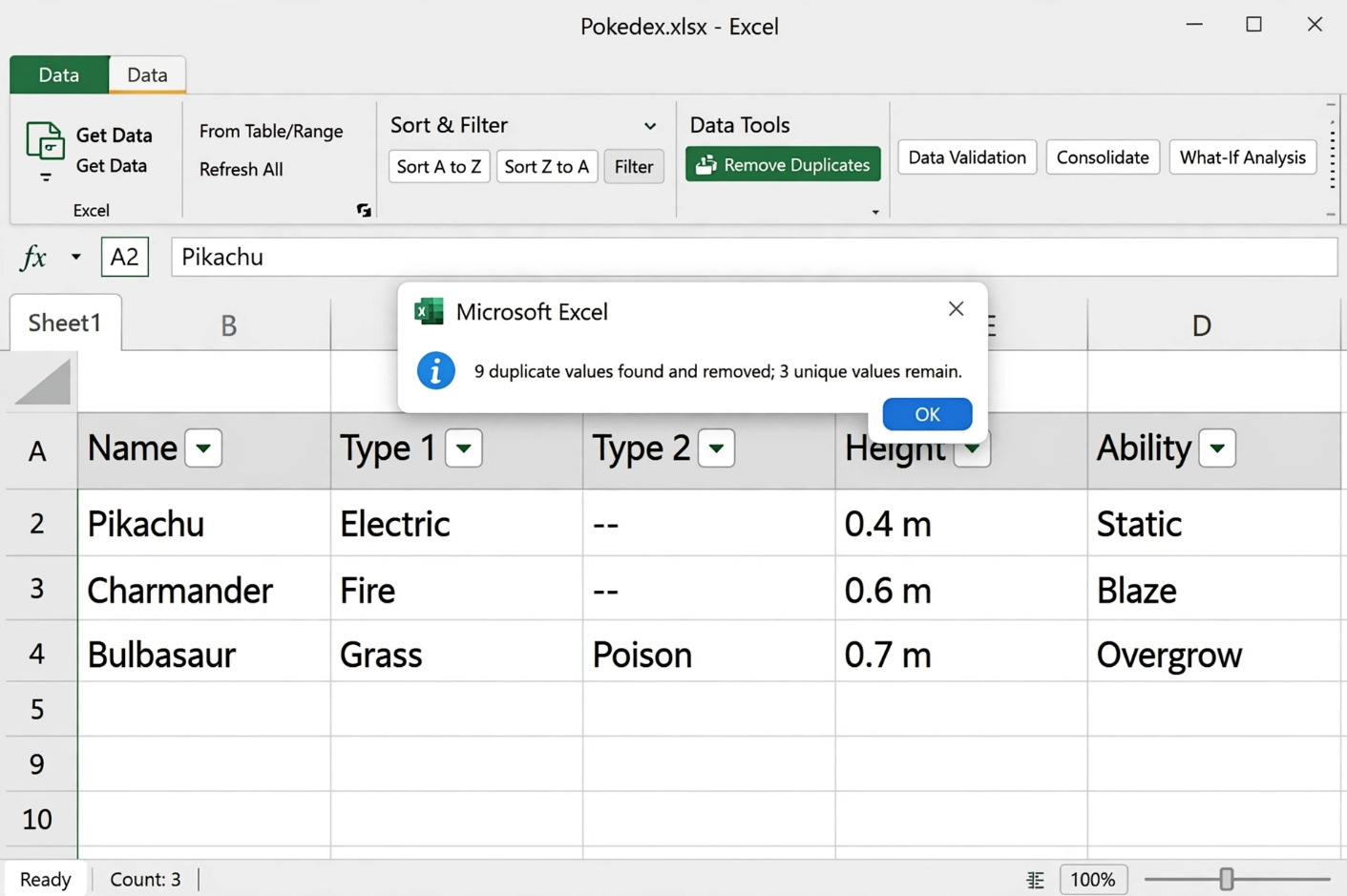Expand the Sort & Filter group chevron
1347x896 pixels.
(650, 126)
